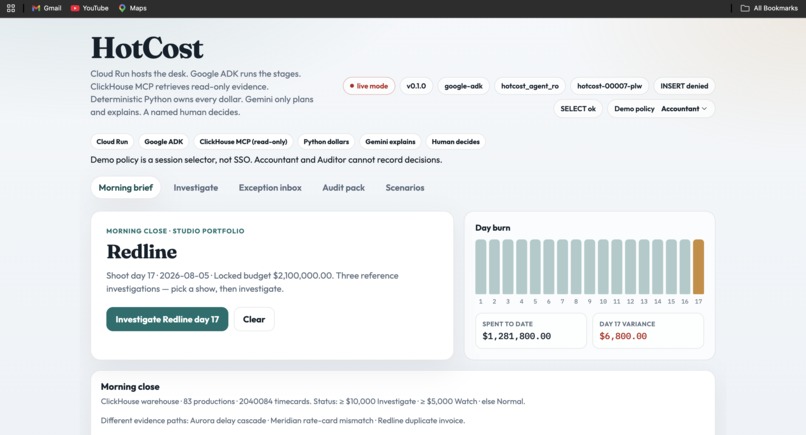Select the day 13 bar in Day burn
This screenshot has height=435, width=806.
pyautogui.click(x=644, y=266)
